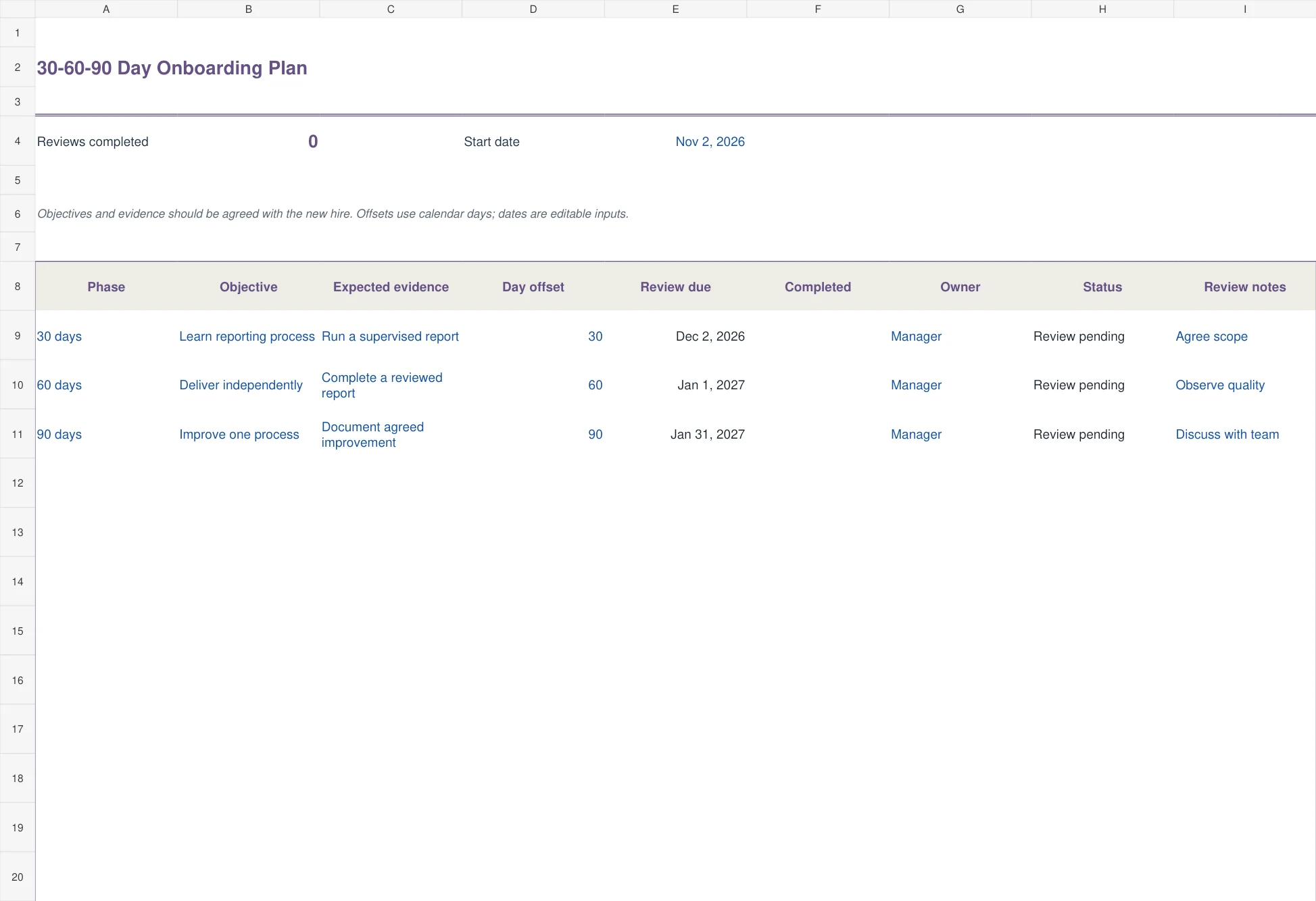Click the '90 days' phase cell
Image resolution: width=1316 pixels, height=901 pixels.
pyautogui.click(x=106, y=434)
